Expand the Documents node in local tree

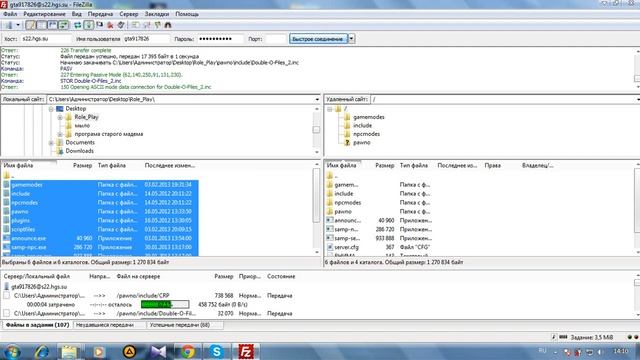pyautogui.click(x=51, y=143)
